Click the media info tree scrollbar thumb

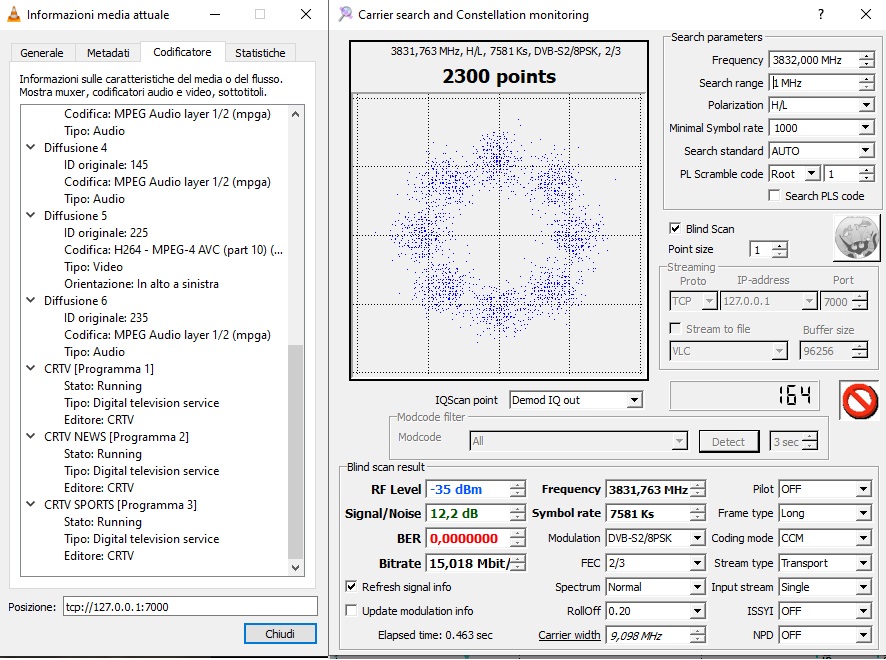click(x=296, y=451)
